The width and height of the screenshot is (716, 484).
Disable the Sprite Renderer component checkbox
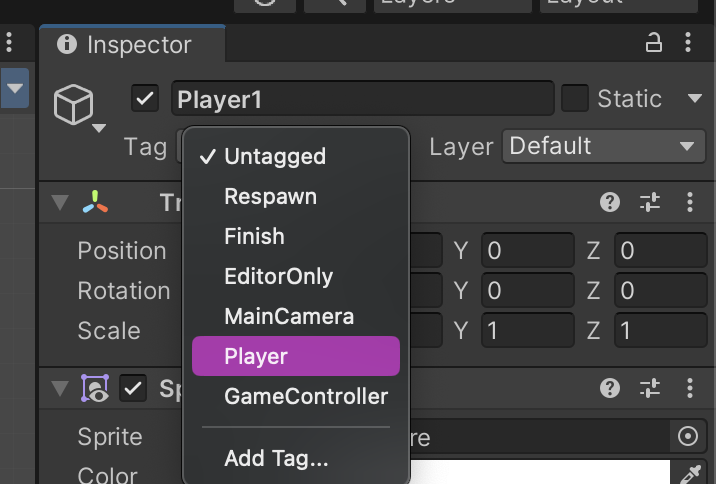point(133,389)
